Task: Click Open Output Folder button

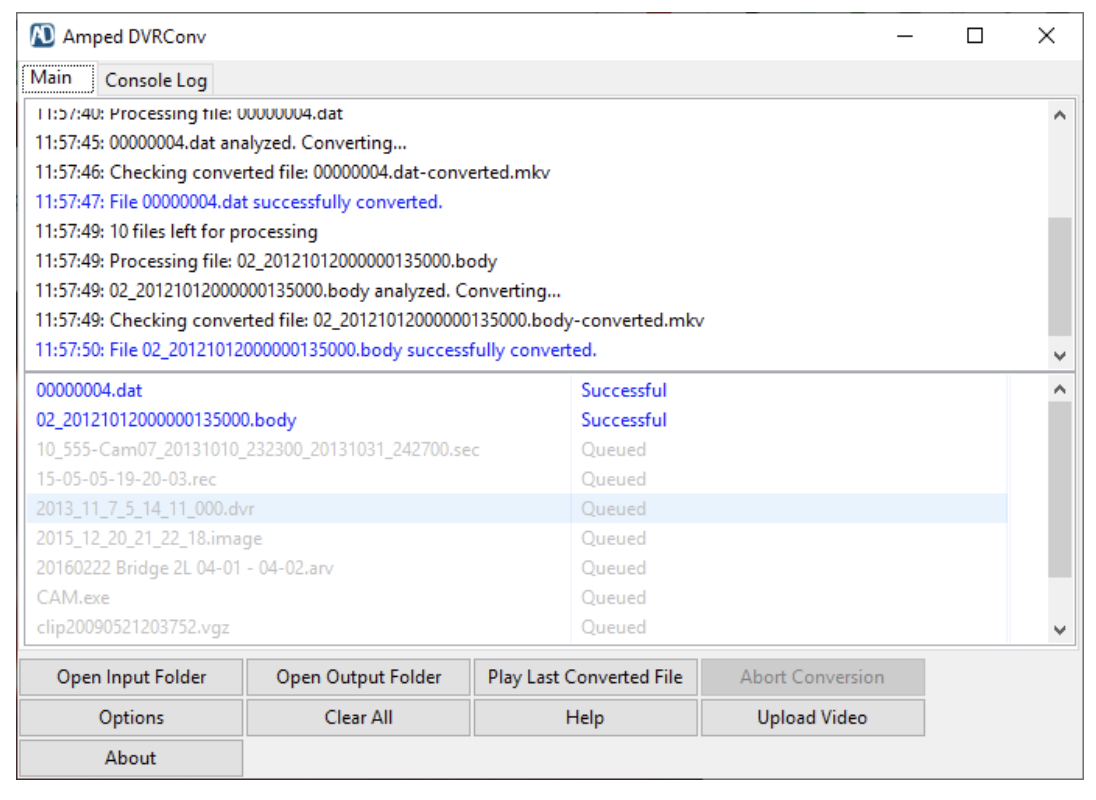Action: tap(359, 677)
